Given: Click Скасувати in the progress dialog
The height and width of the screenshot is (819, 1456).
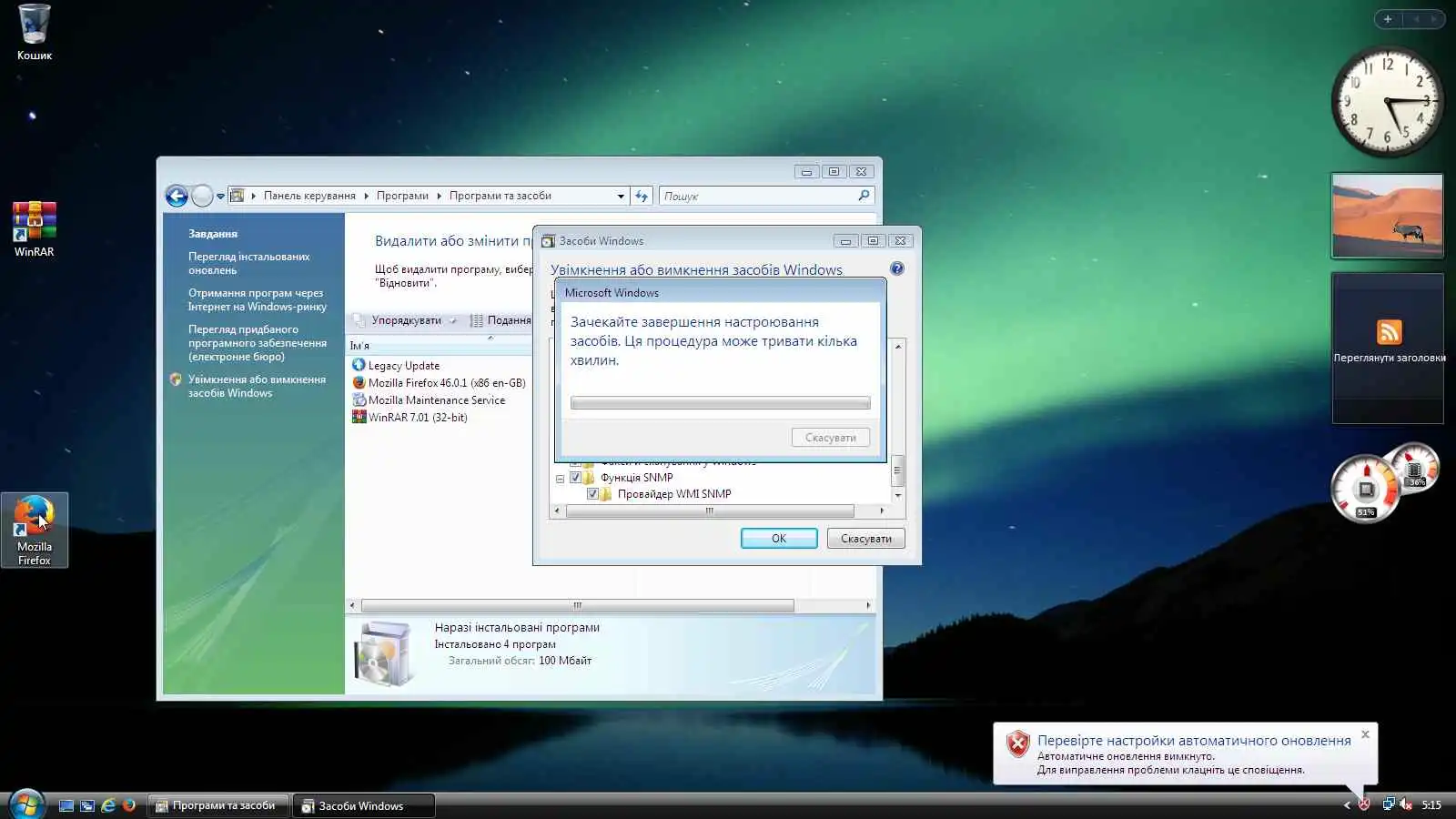Looking at the screenshot, I should click(x=831, y=438).
